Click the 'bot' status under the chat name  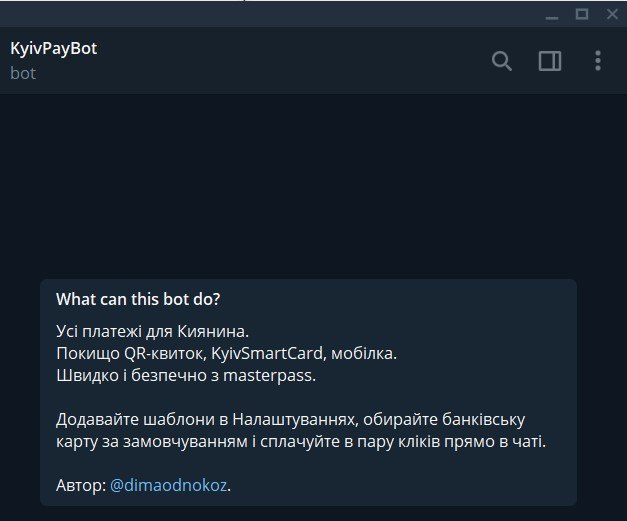tap(23, 74)
